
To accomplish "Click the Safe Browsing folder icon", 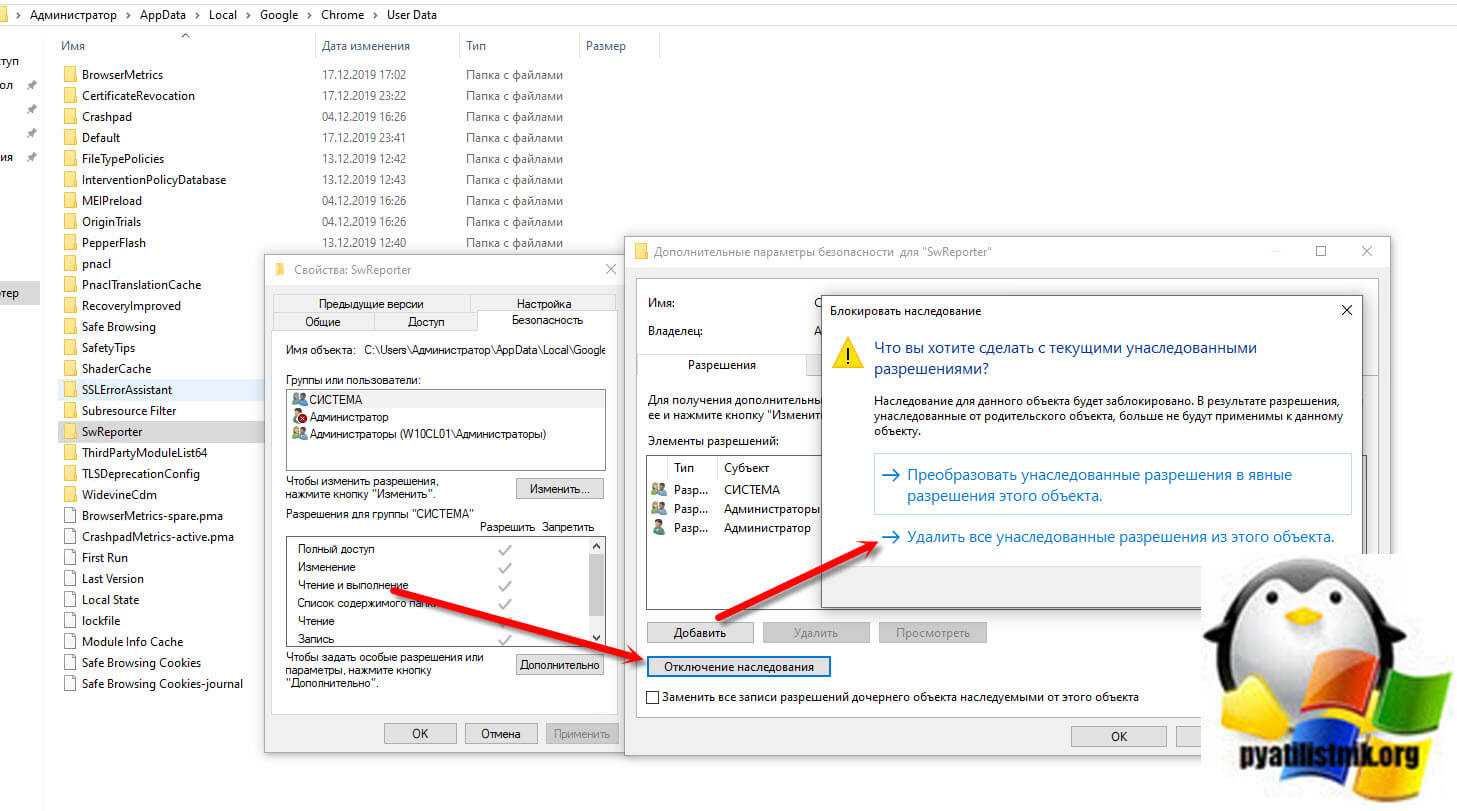I will (x=69, y=327).
